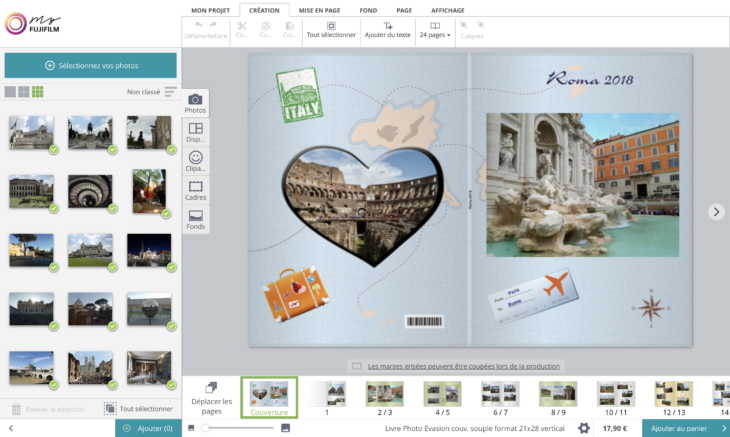
Task: Click Ajouter au panier button
Action: (x=686, y=428)
